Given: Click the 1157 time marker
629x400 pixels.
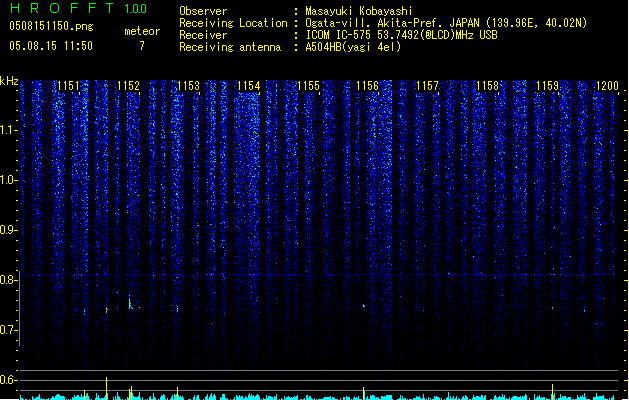Looking at the screenshot, I should click(428, 86).
